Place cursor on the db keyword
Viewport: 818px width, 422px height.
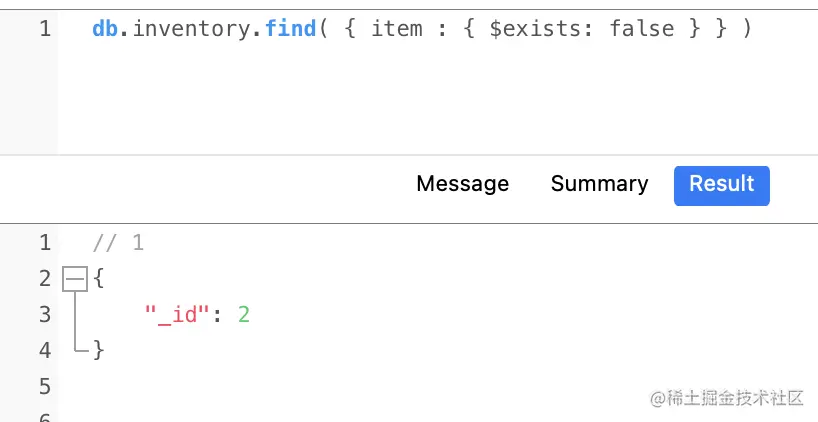[106, 29]
